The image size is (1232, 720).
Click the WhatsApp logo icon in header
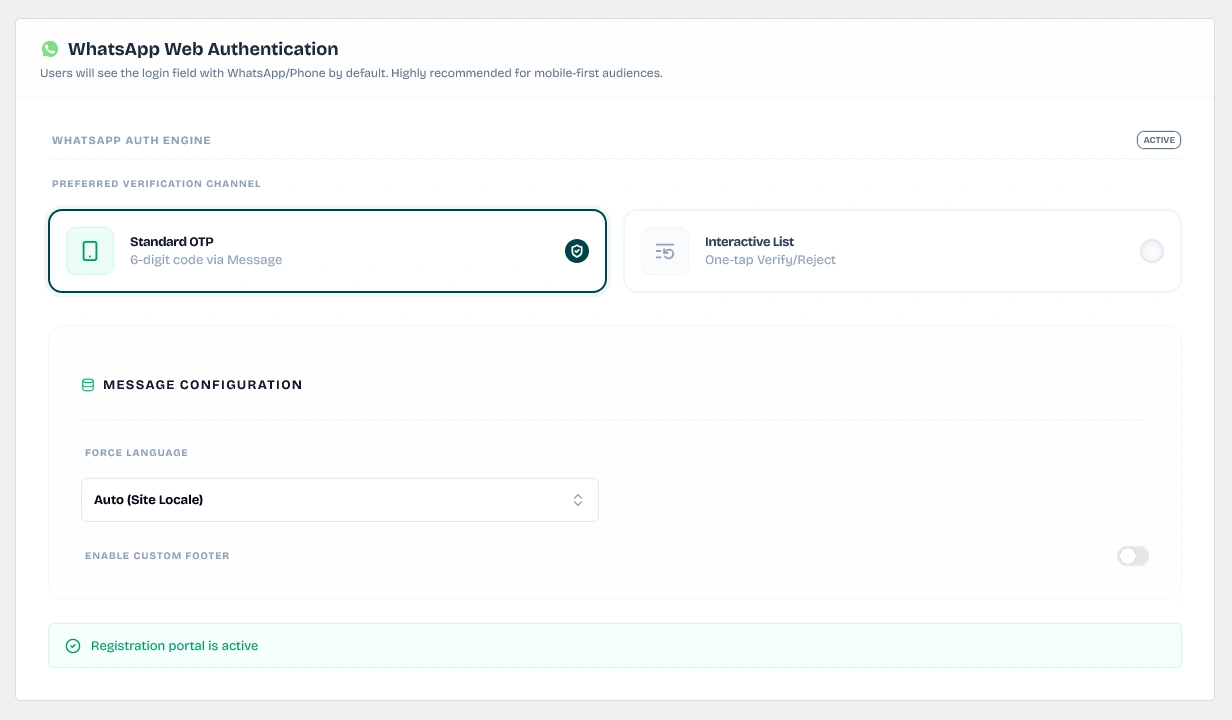[50, 49]
